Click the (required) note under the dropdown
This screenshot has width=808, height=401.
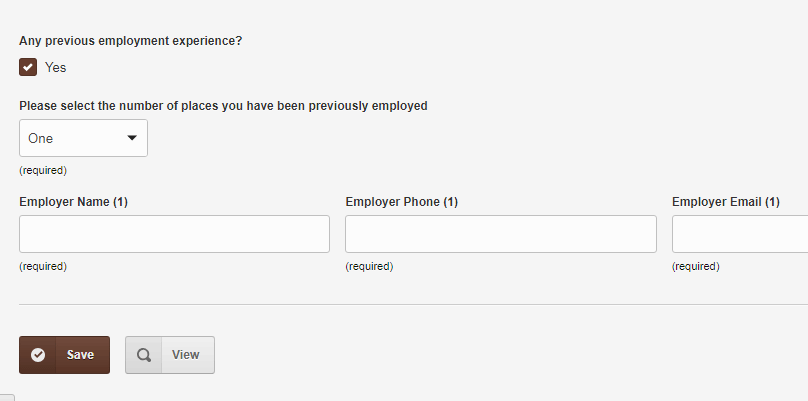(x=43, y=171)
